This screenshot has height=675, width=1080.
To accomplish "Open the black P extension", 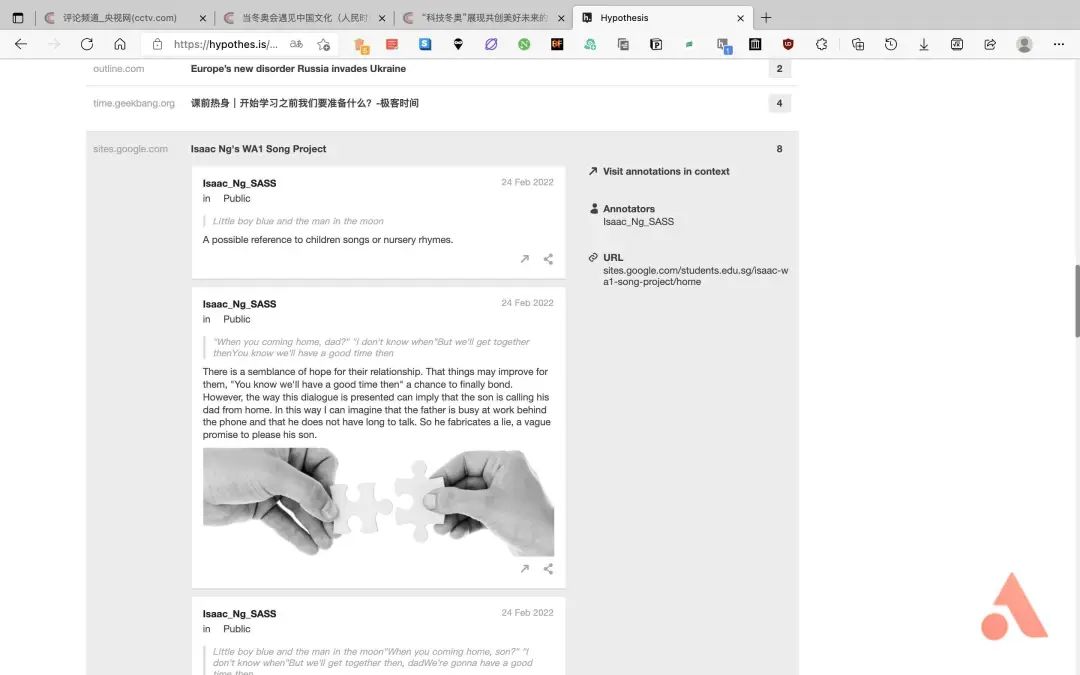I will (x=656, y=44).
